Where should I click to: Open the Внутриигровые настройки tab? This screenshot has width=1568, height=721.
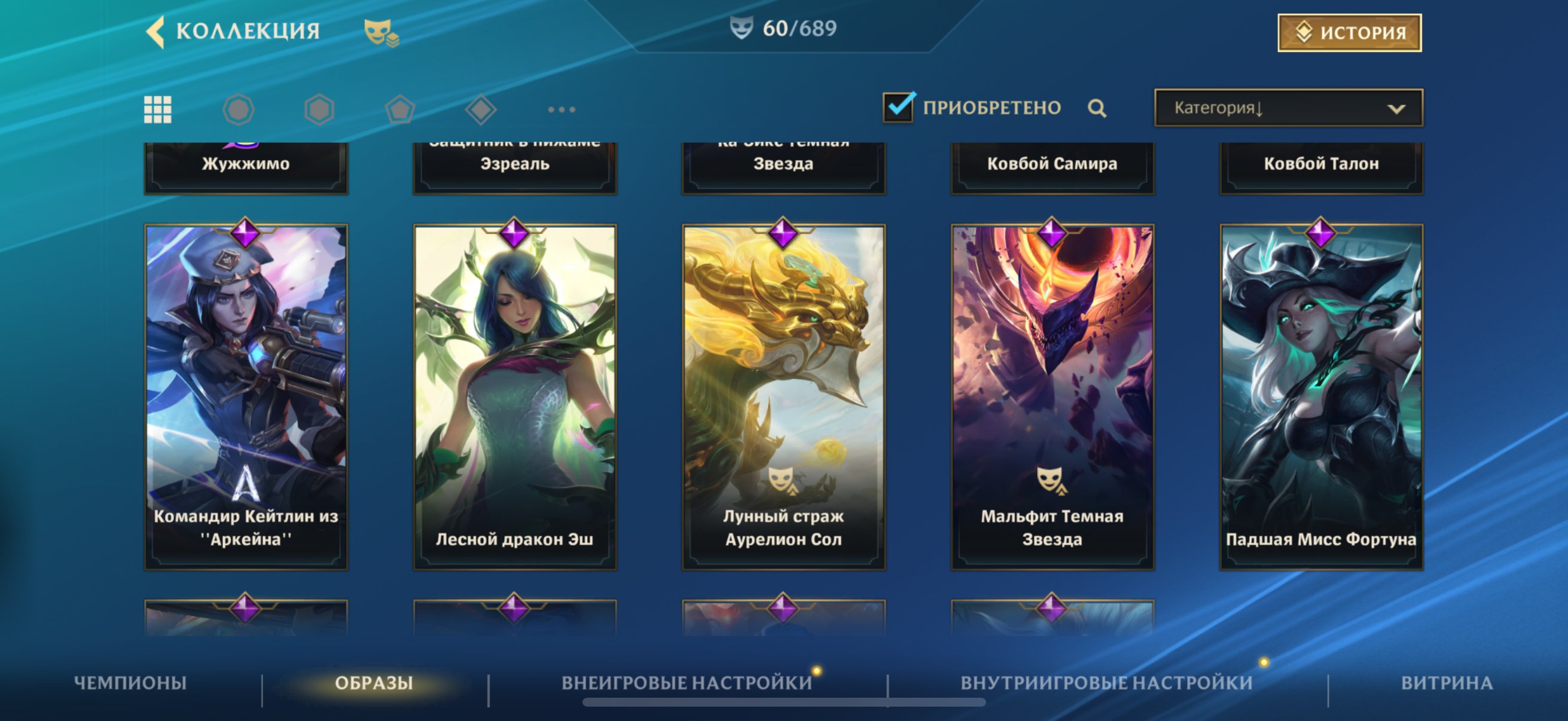coord(1106,683)
